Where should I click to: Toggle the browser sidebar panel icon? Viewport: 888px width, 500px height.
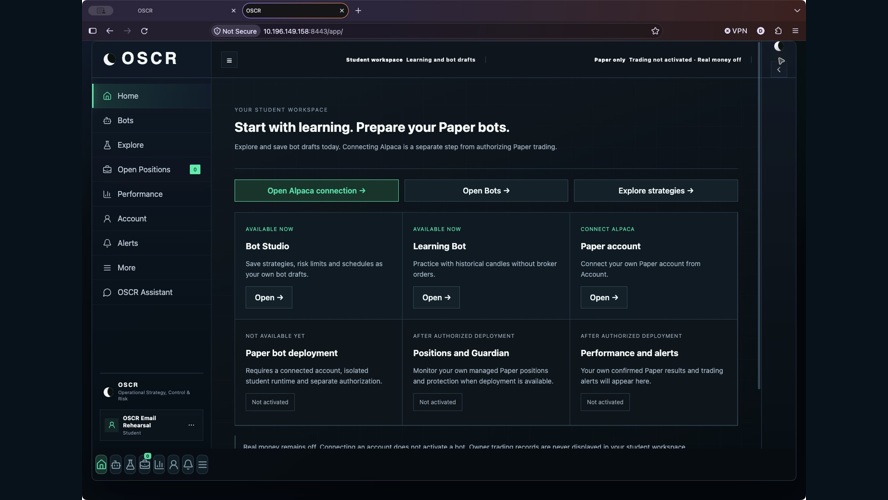pos(93,31)
